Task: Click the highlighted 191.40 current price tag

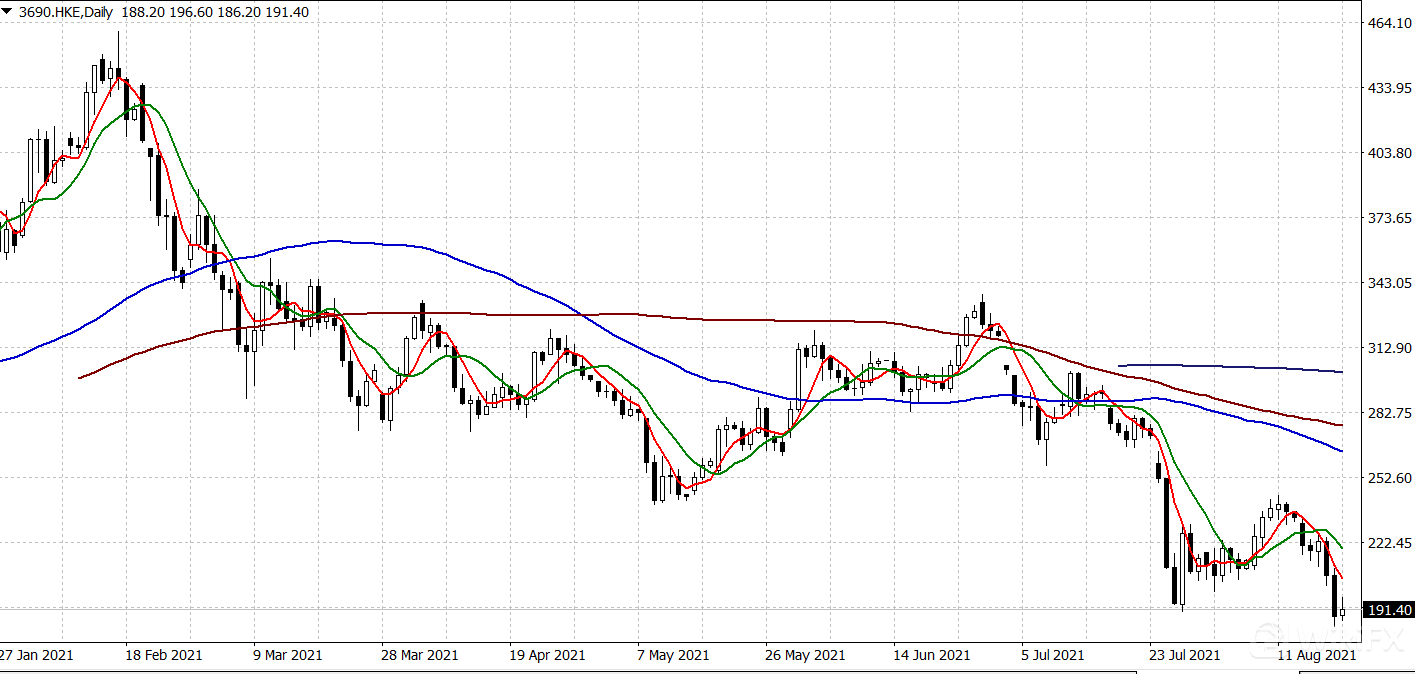Action: coord(1388,610)
